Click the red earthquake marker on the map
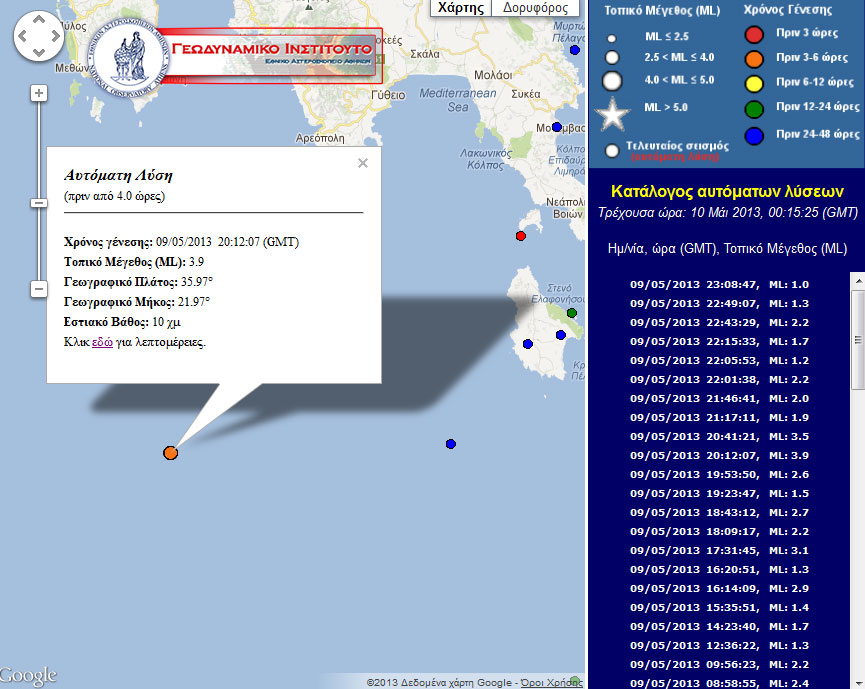Viewport: 865px width, 689px height. 520,236
